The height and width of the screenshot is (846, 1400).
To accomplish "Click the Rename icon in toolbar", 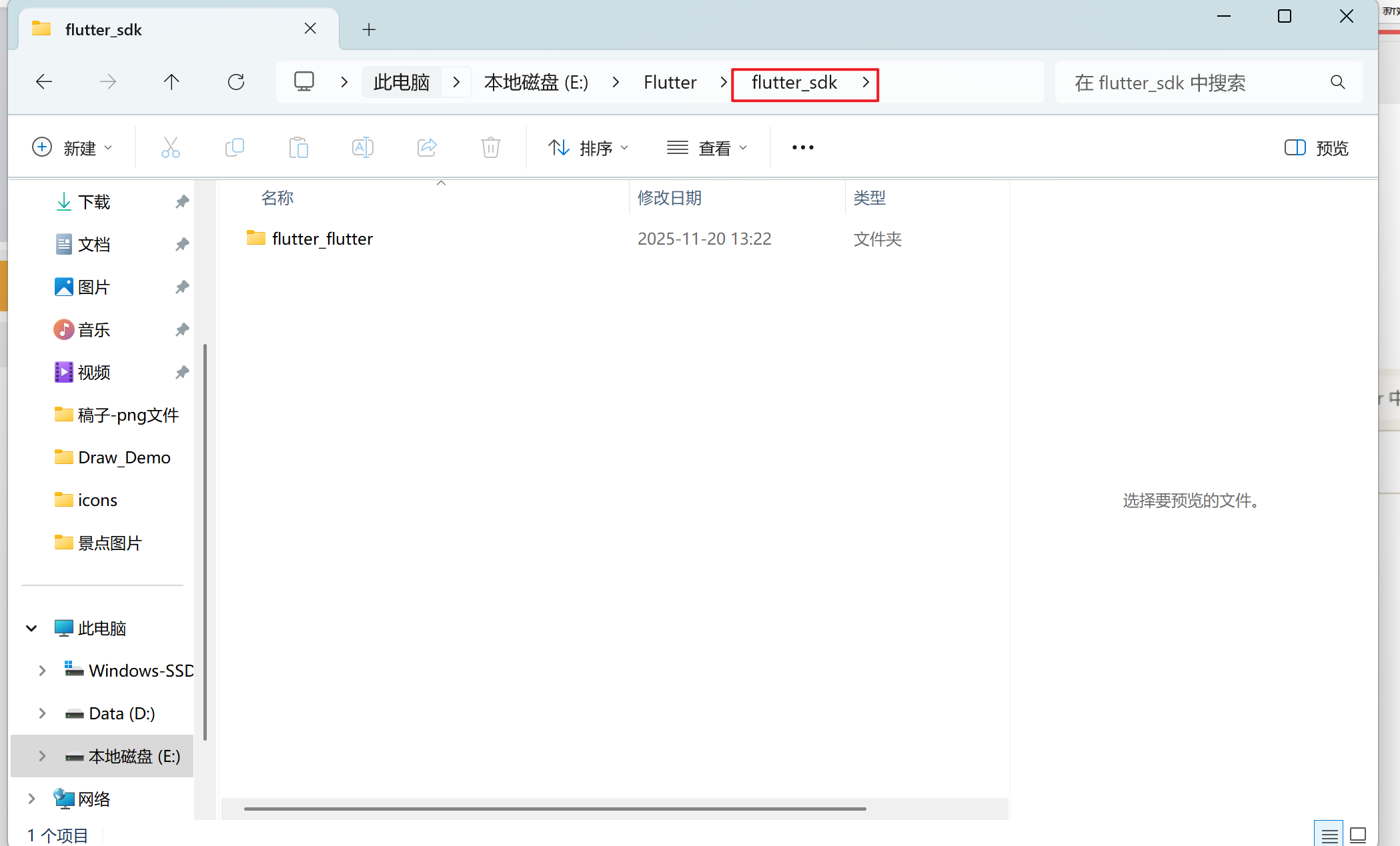I will (x=362, y=147).
